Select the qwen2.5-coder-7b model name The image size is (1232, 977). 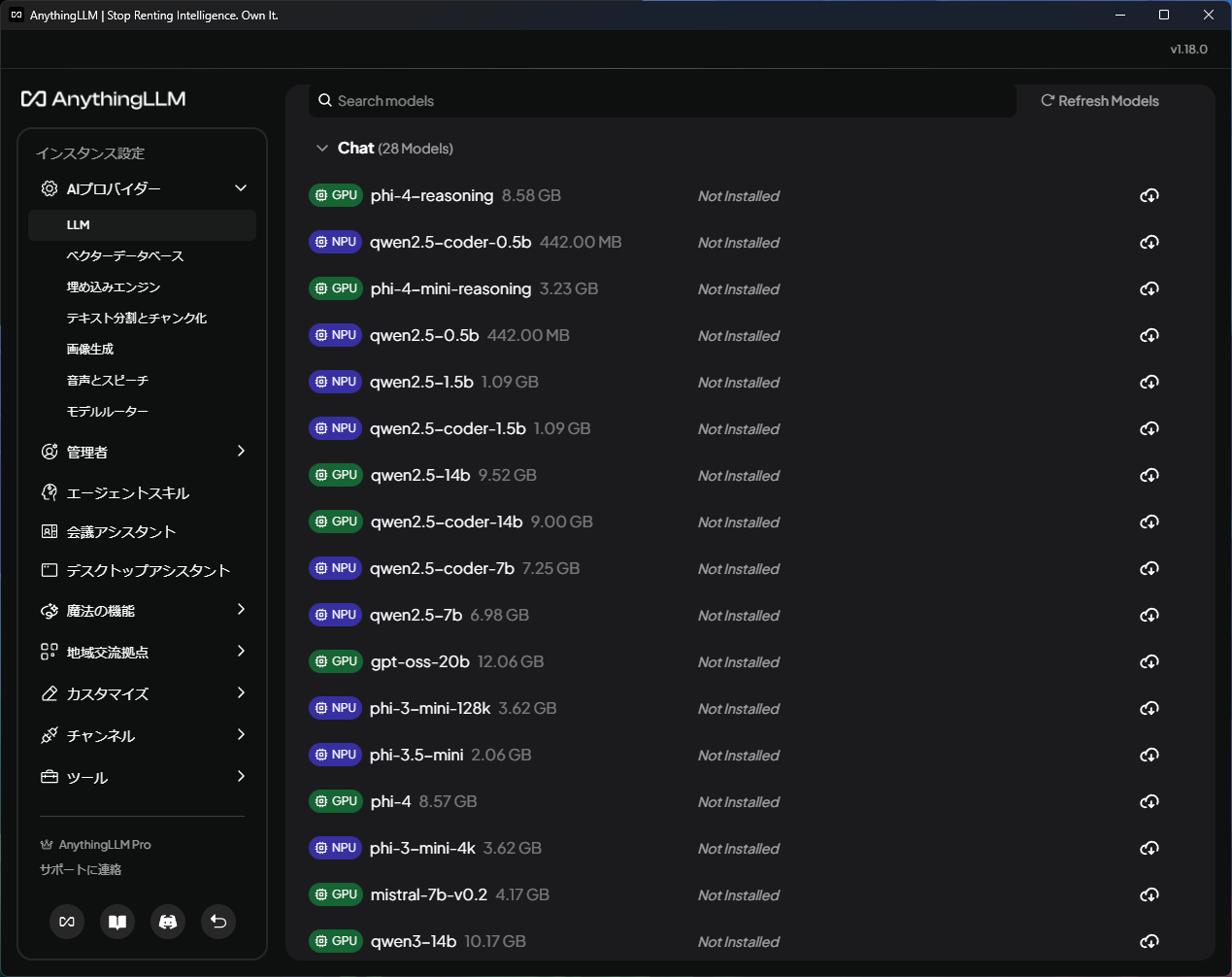442,569
